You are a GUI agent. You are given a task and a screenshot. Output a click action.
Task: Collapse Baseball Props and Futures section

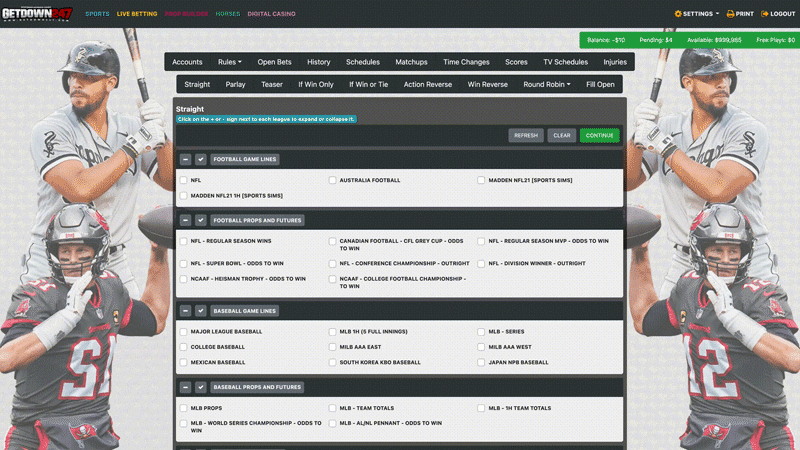pyautogui.click(x=185, y=387)
